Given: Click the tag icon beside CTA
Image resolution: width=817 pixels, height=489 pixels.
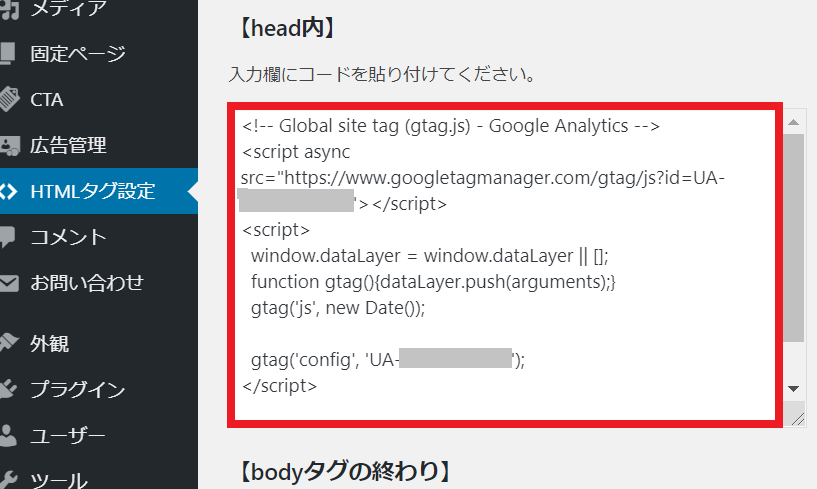Looking at the screenshot, I should point(9,99).
